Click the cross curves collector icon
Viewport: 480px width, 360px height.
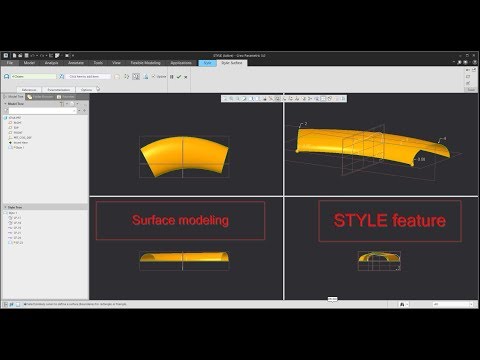pyautogui.click(x=61, y=76)
